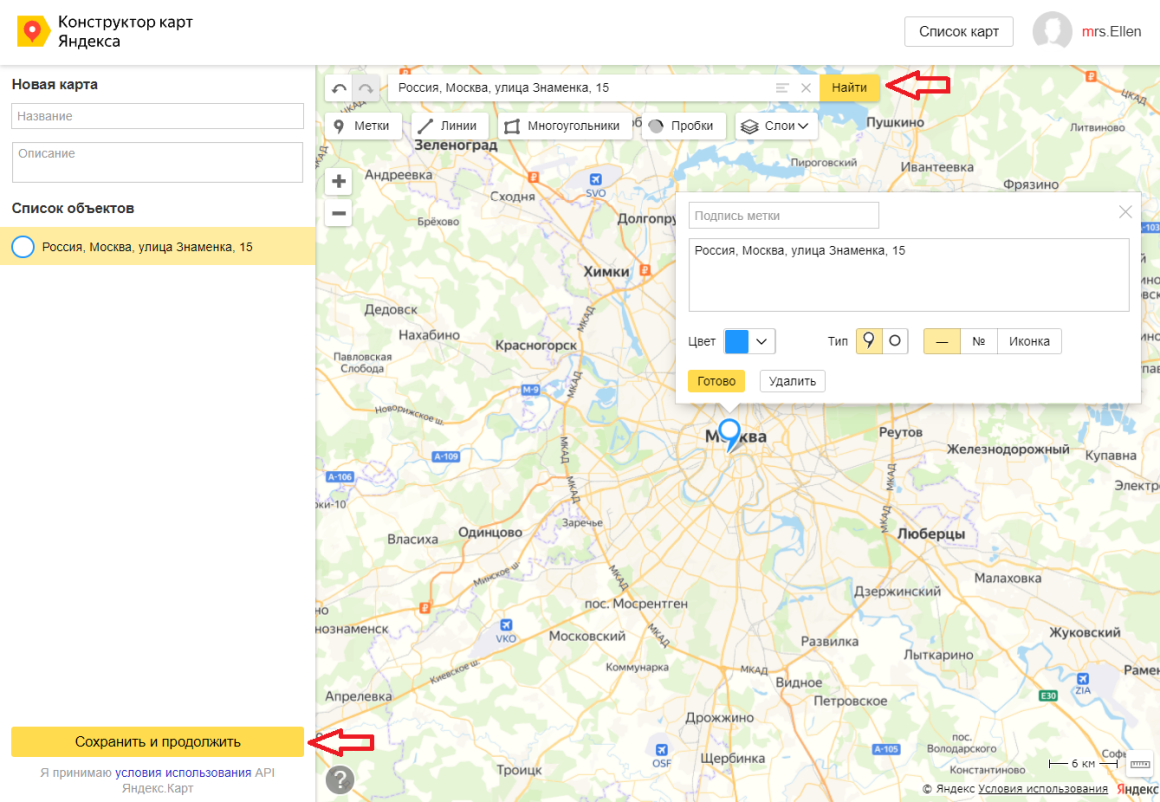Screen dimensions: 1160x802
Task: Click the Пушкино label on map
Action: [895, 122]
